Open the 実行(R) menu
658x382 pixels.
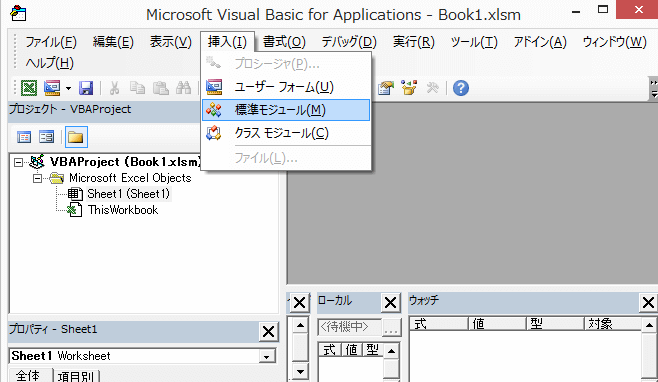(x=413, y=42)
